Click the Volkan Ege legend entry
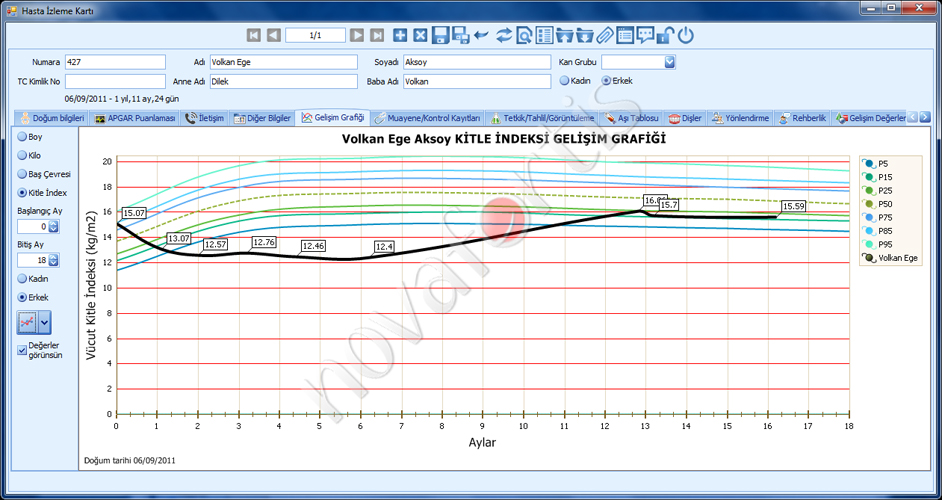Viewport: 942px width, 500px height. pyautogui.click(x=890, y=258)
